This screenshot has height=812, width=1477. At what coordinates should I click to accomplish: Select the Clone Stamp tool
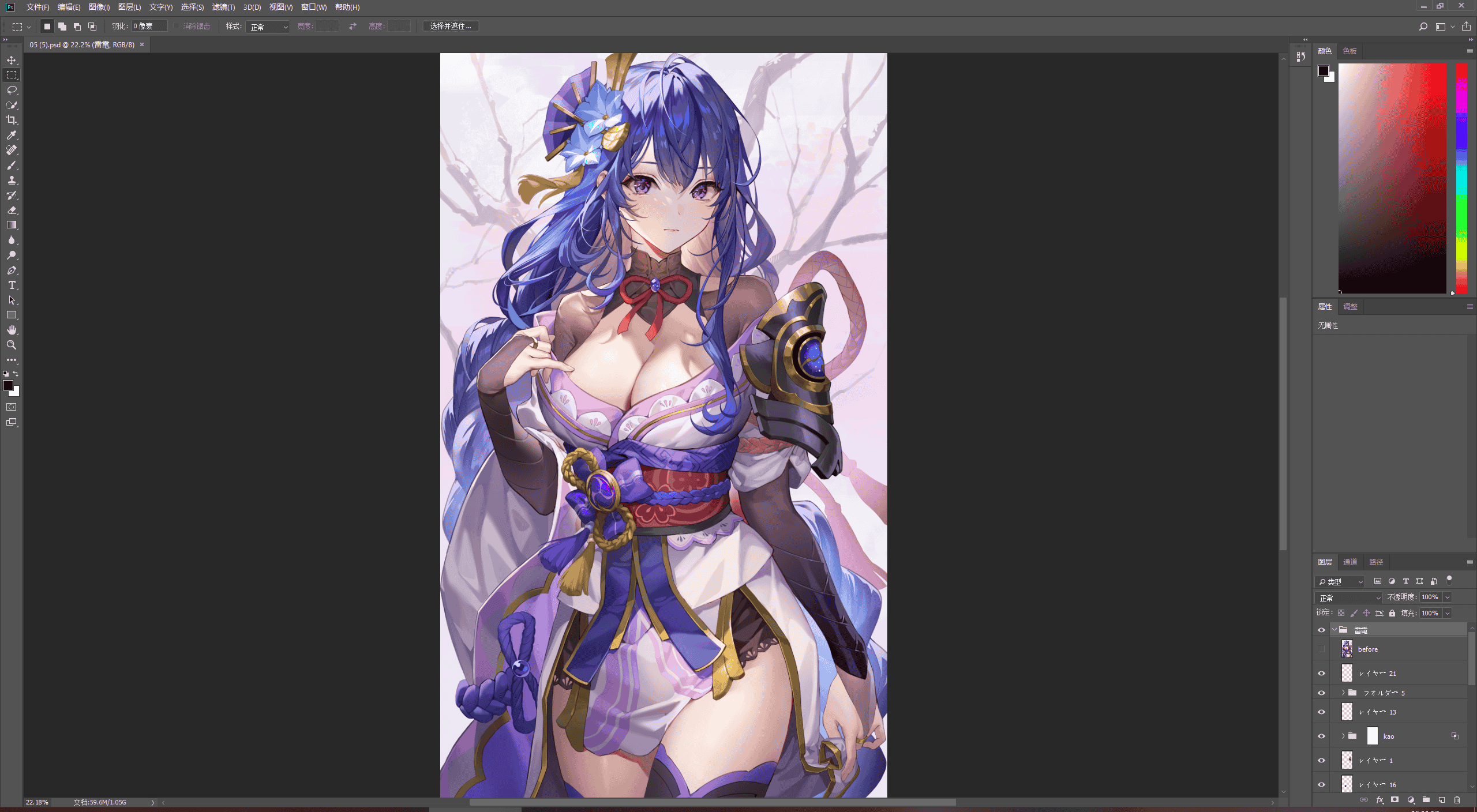12,180
